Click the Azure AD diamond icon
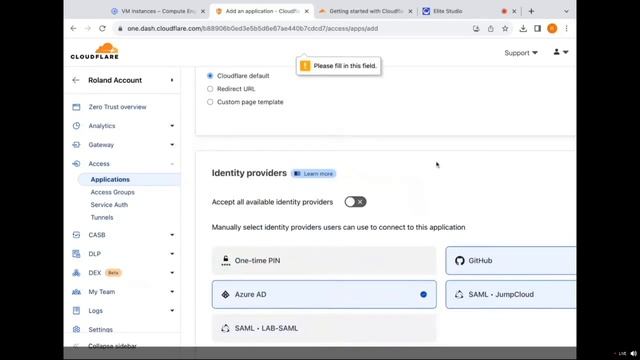640x360 pixels. click(x=225, y=294)
